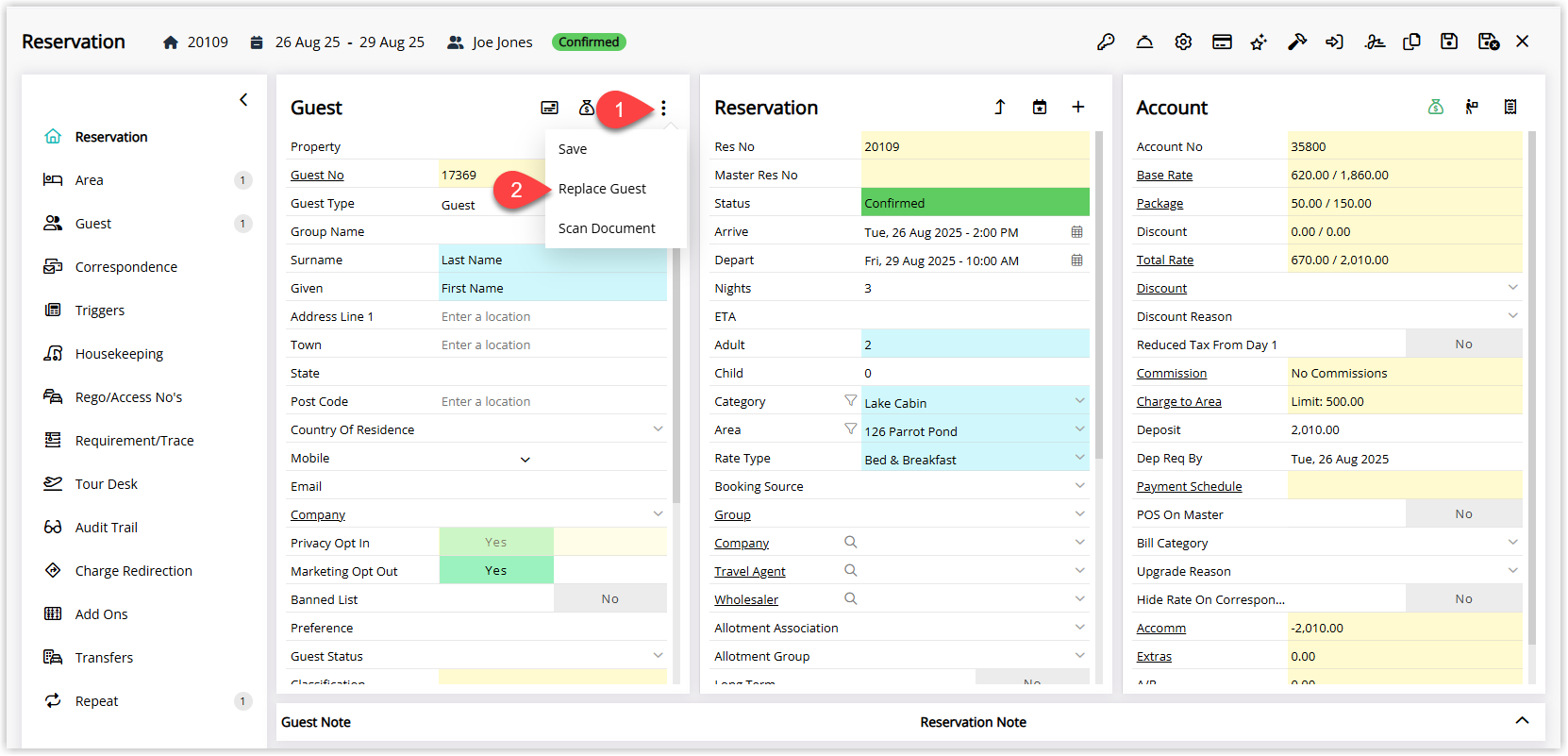Open the Upgrade Reason dropdown
This screenshot has width=1568, height=756.
click(1512, 571)
